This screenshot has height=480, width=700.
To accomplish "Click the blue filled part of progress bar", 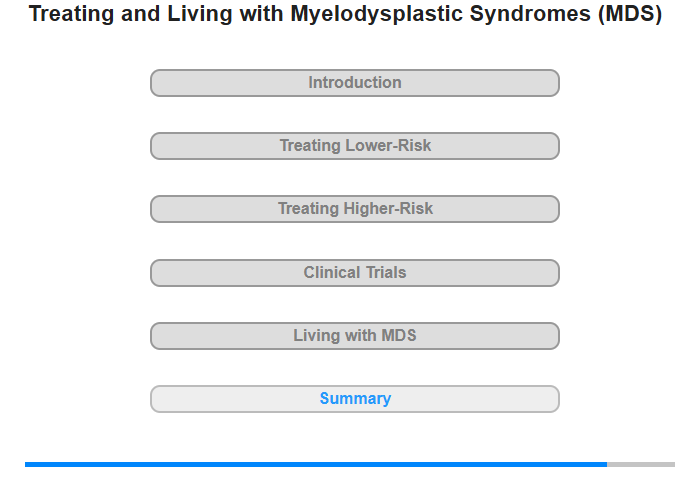I will [x=316, y=464].
